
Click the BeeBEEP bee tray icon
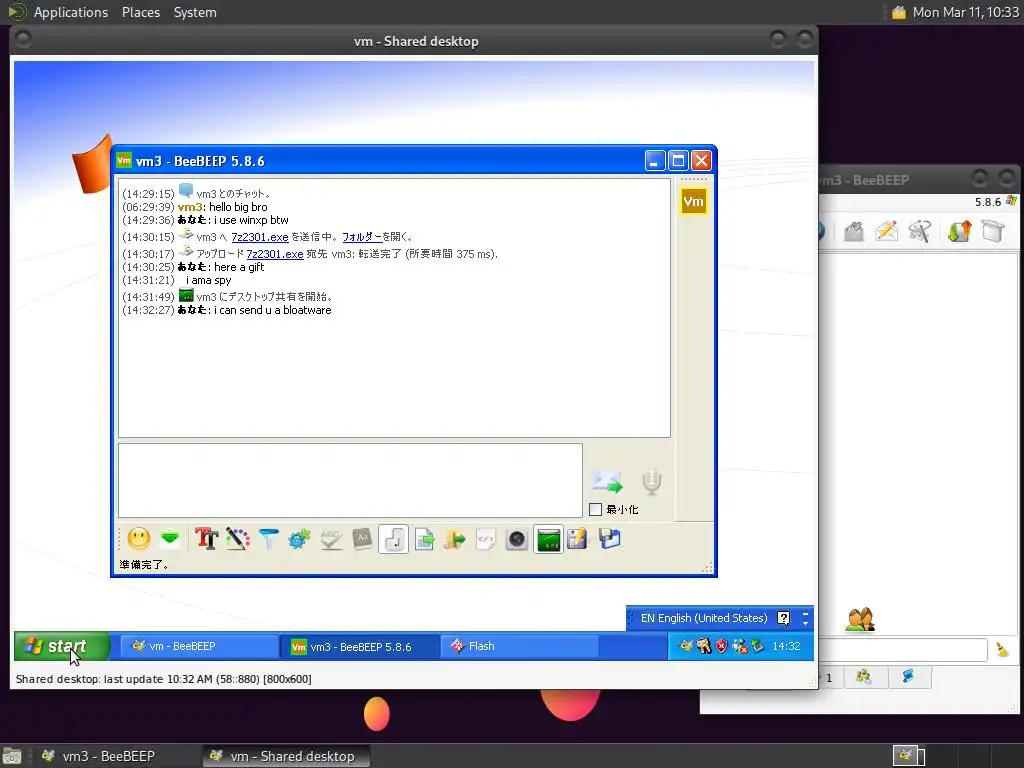pos(686,647)
